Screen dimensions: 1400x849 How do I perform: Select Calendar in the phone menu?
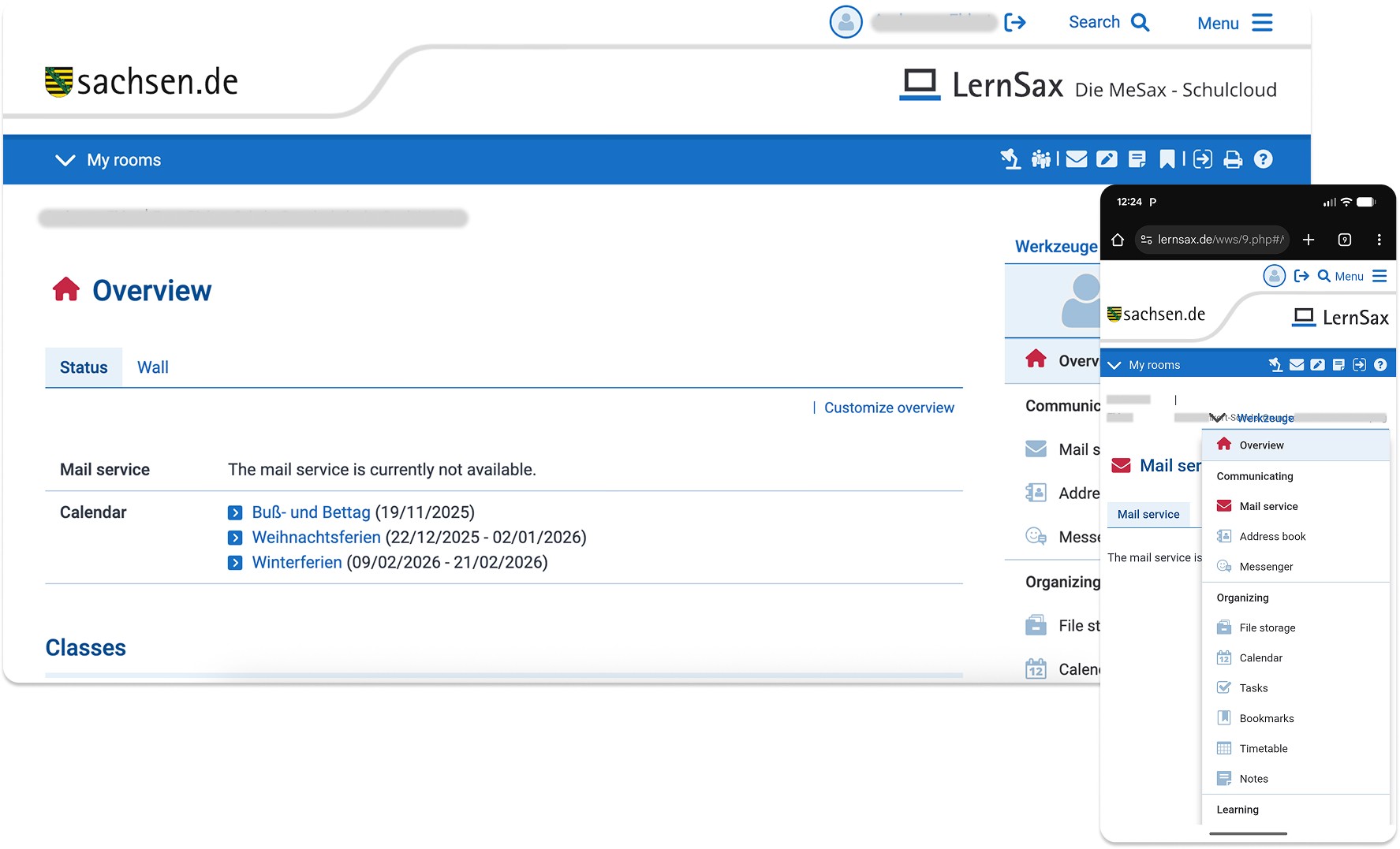[x=1295, y=657]
